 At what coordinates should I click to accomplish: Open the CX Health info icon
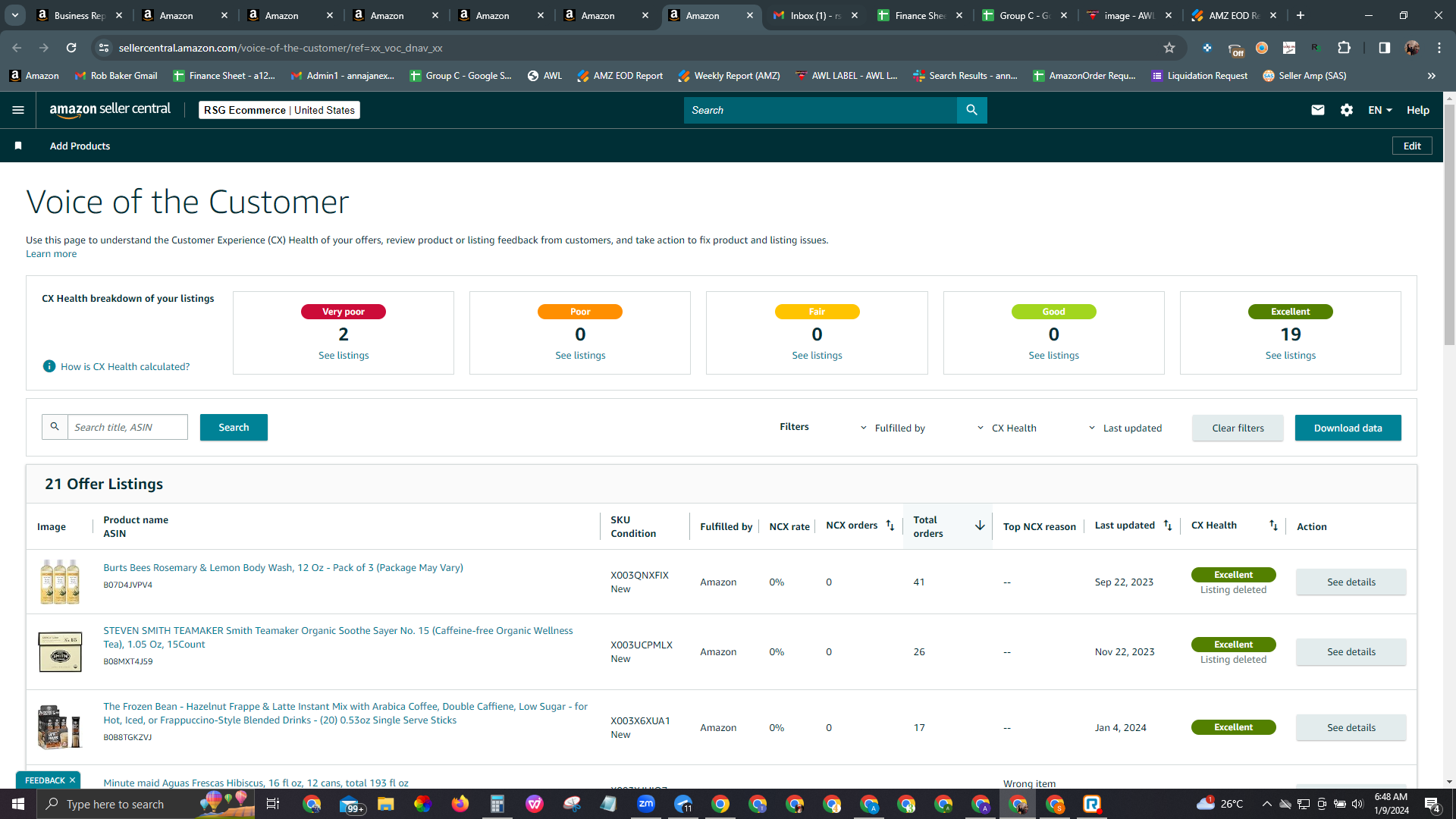click(49, 366)
